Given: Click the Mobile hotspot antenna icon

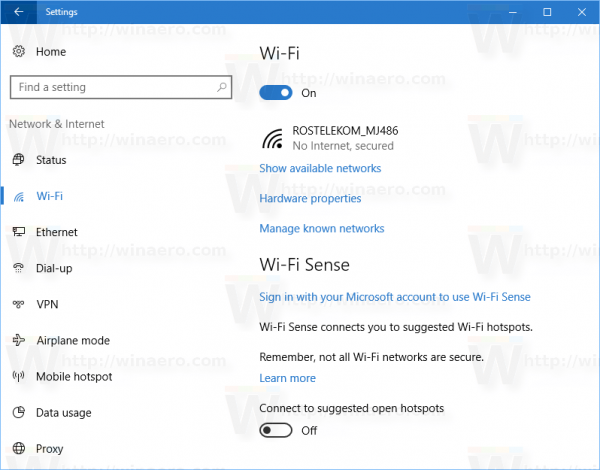Looking at the screenshot, I should (18, 376).
